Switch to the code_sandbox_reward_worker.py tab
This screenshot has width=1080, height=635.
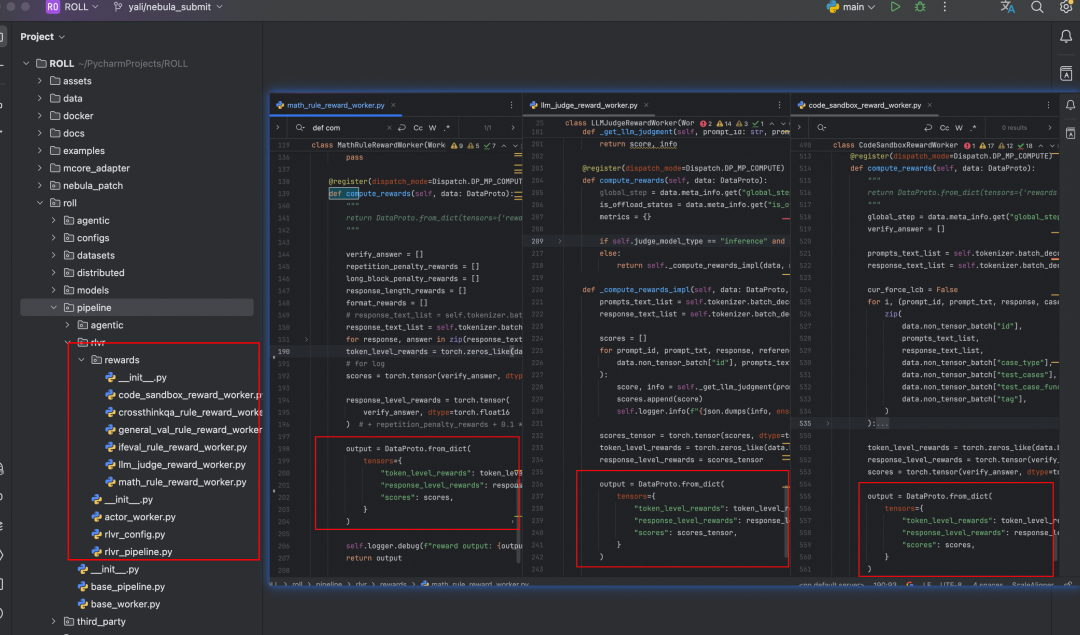click(x=864, y=105)
